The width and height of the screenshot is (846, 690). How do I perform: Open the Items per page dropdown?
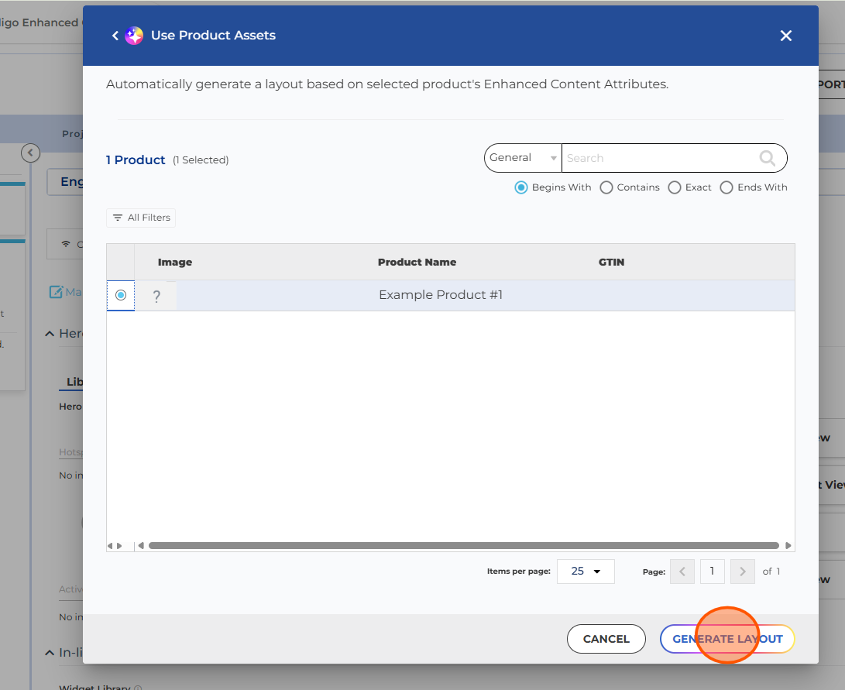[x=585, y=571]
